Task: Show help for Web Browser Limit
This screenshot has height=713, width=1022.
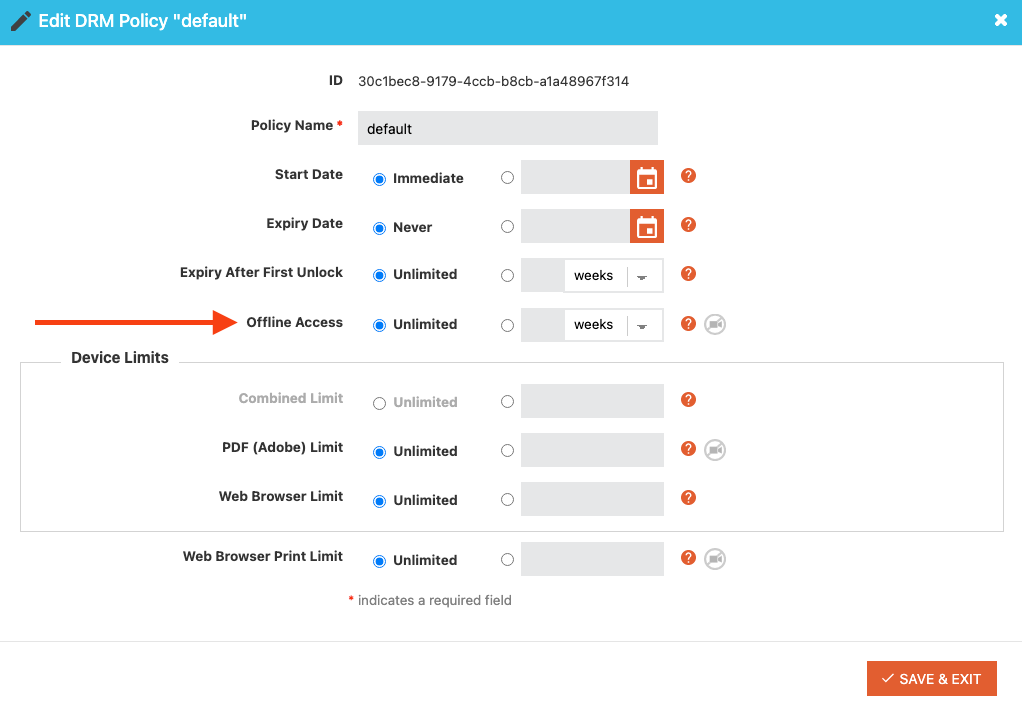Action: [688, 498]
